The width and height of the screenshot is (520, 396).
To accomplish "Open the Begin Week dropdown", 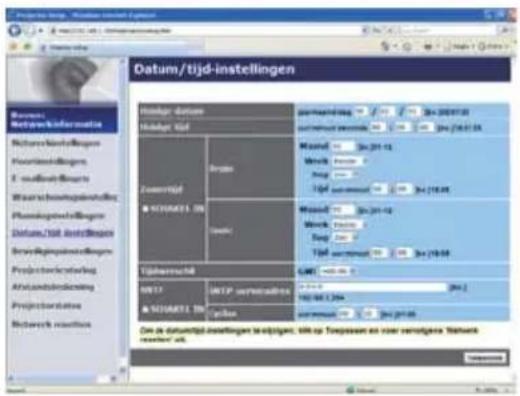I will point(350,161).
